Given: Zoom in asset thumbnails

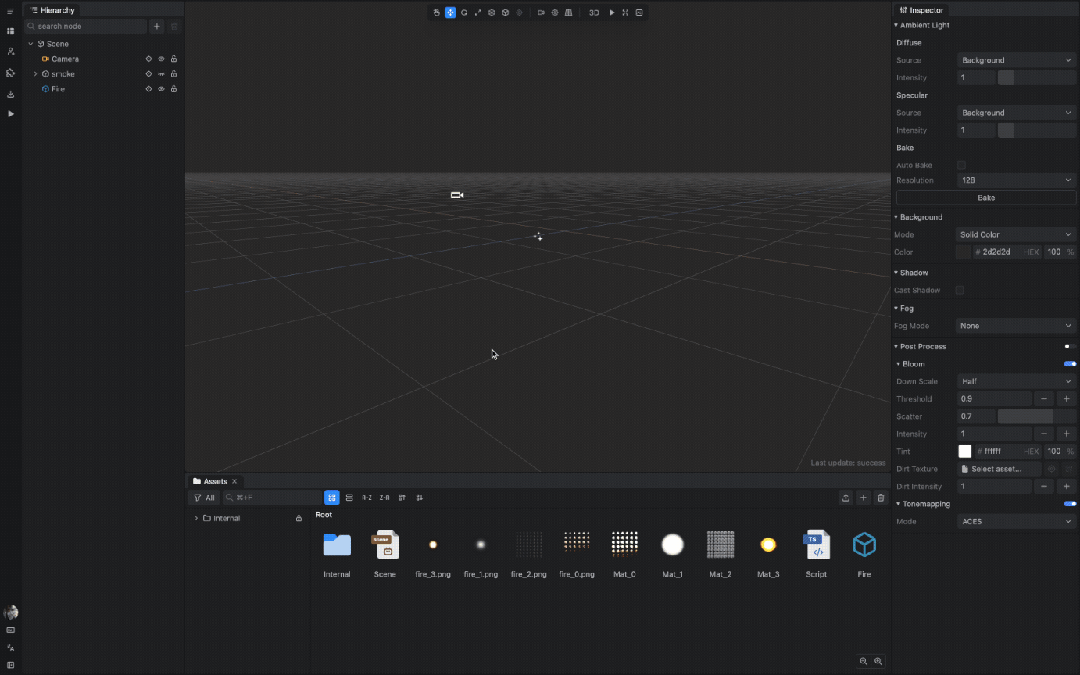Looking at the screenshot, I should pos(878,661).
